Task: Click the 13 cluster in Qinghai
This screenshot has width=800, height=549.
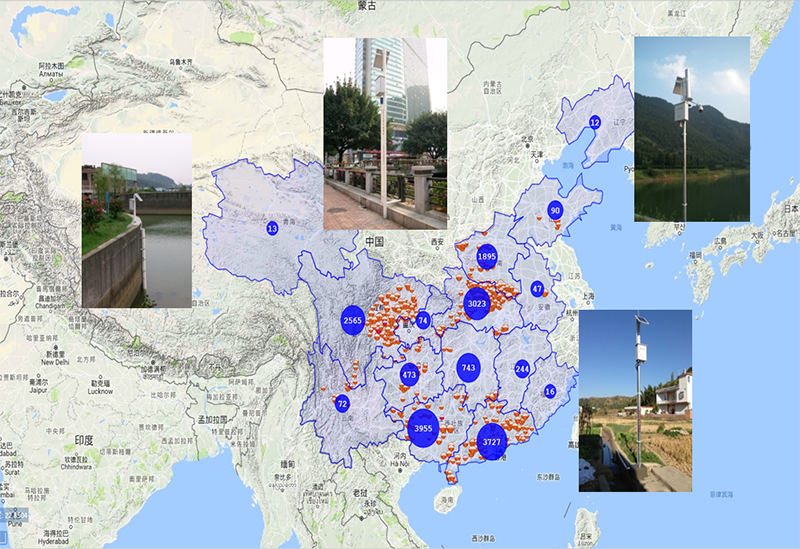Action: pos(272,228)
